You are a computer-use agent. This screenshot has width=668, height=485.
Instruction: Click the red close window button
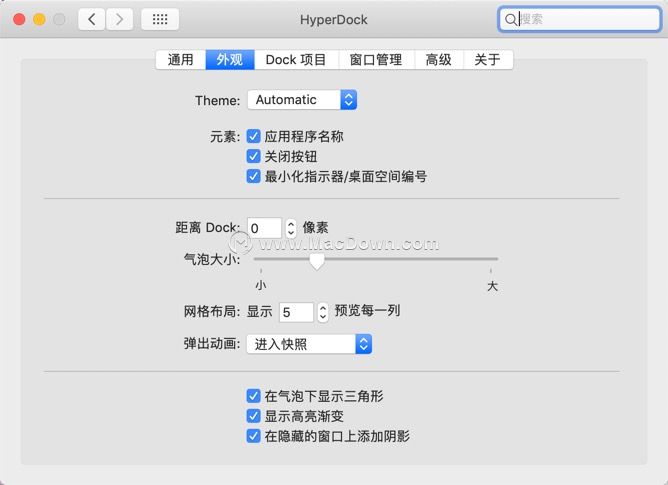(x=19, y=19)
